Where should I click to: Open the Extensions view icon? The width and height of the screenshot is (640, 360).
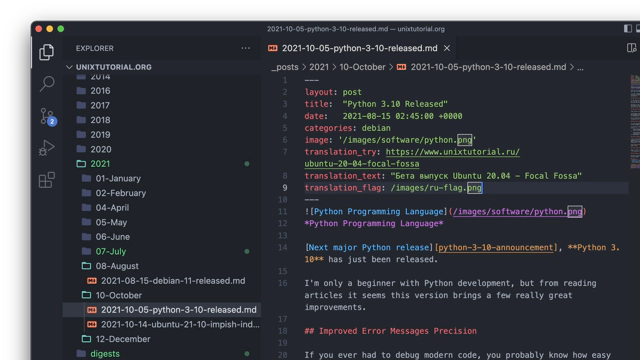[47, 180]
